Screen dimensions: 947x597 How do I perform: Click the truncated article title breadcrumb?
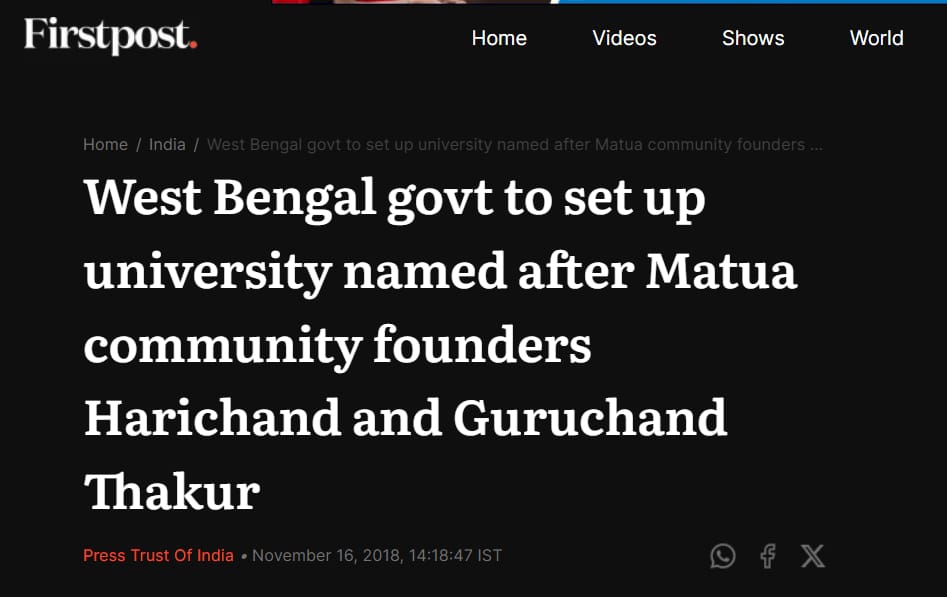tap(515, 144)
